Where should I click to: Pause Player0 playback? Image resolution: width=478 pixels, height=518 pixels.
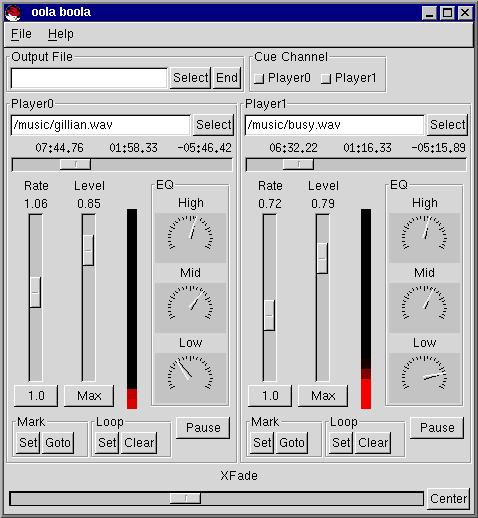click(x=203, y=428)
